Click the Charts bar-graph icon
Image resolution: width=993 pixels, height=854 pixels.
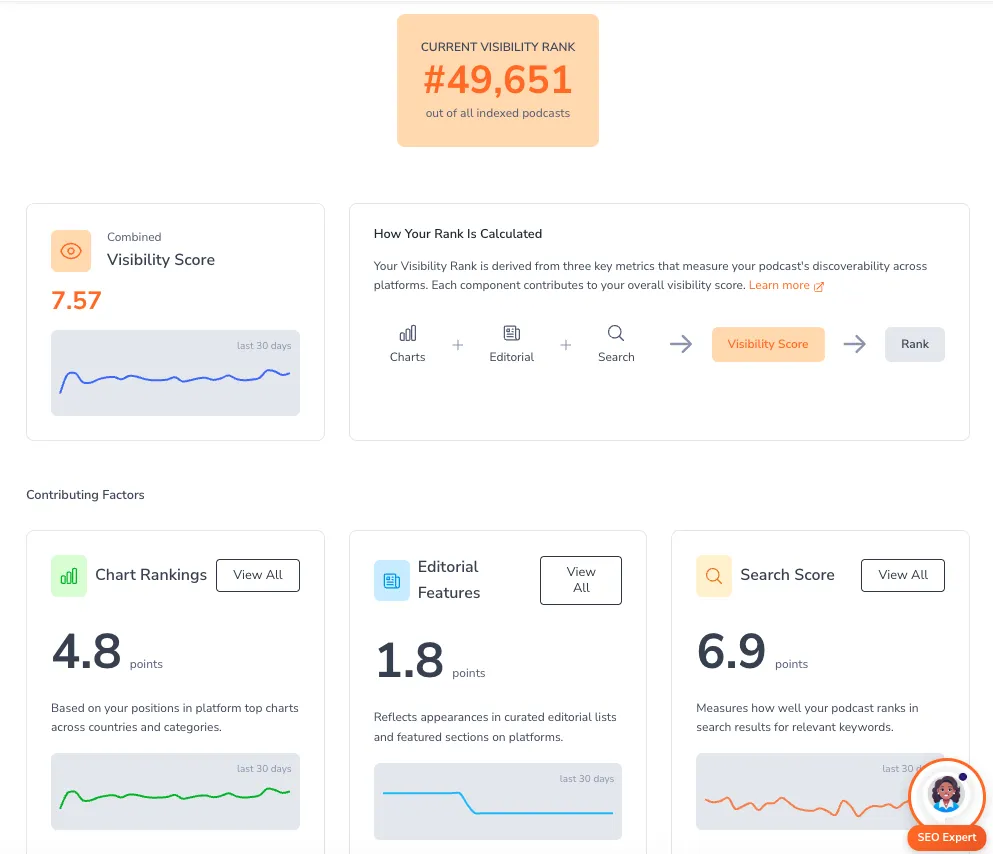pos(407,333)
